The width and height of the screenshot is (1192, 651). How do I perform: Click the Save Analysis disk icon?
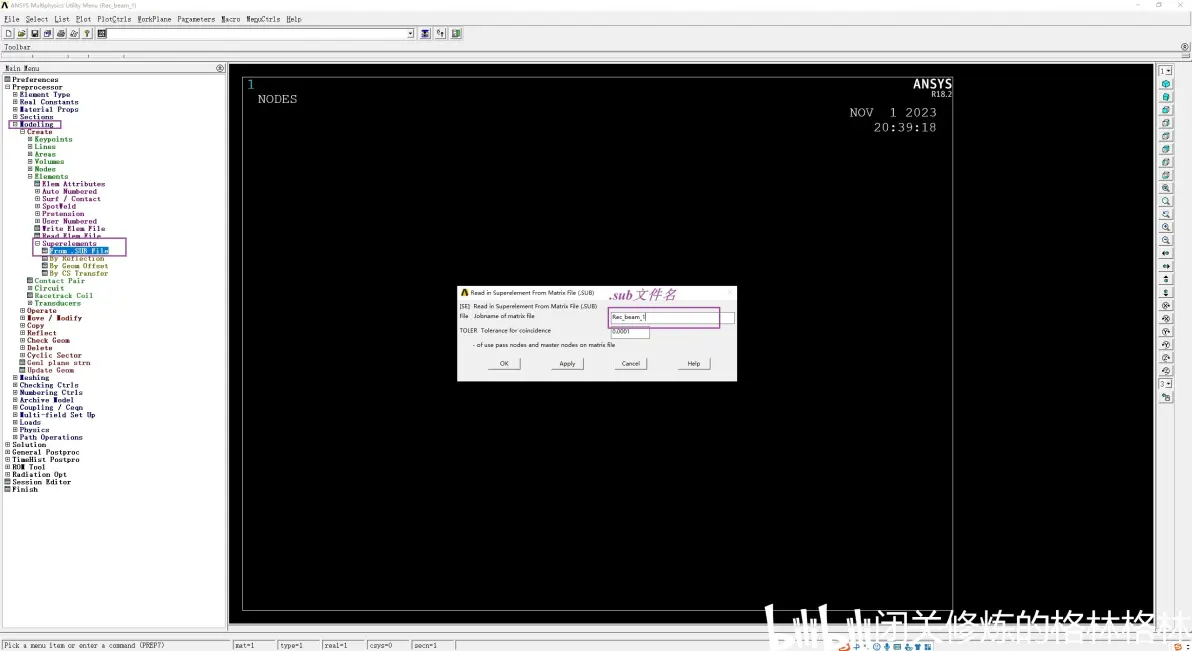click(x=34, y=33)
